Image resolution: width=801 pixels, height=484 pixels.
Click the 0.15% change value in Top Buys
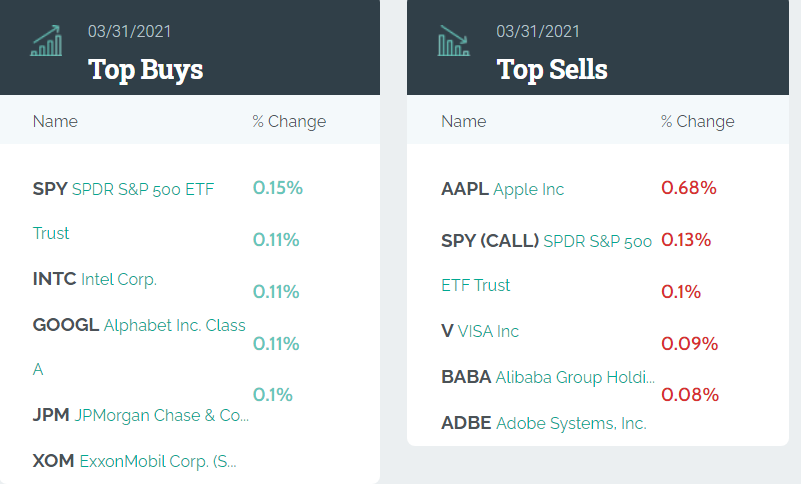tap(277, 188)
